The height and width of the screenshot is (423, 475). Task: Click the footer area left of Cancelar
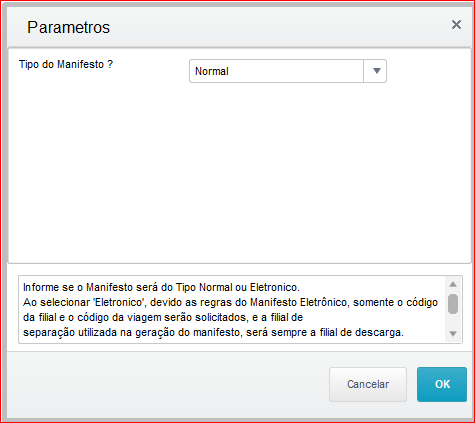[167, 384]
